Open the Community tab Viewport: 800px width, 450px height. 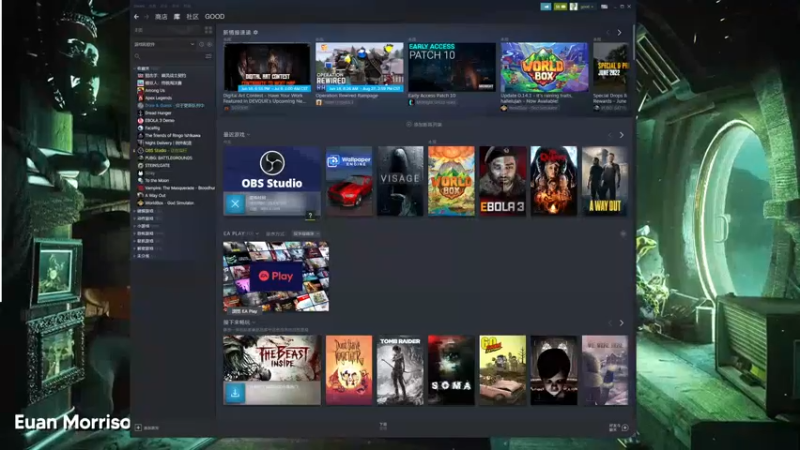pos(192,17)
